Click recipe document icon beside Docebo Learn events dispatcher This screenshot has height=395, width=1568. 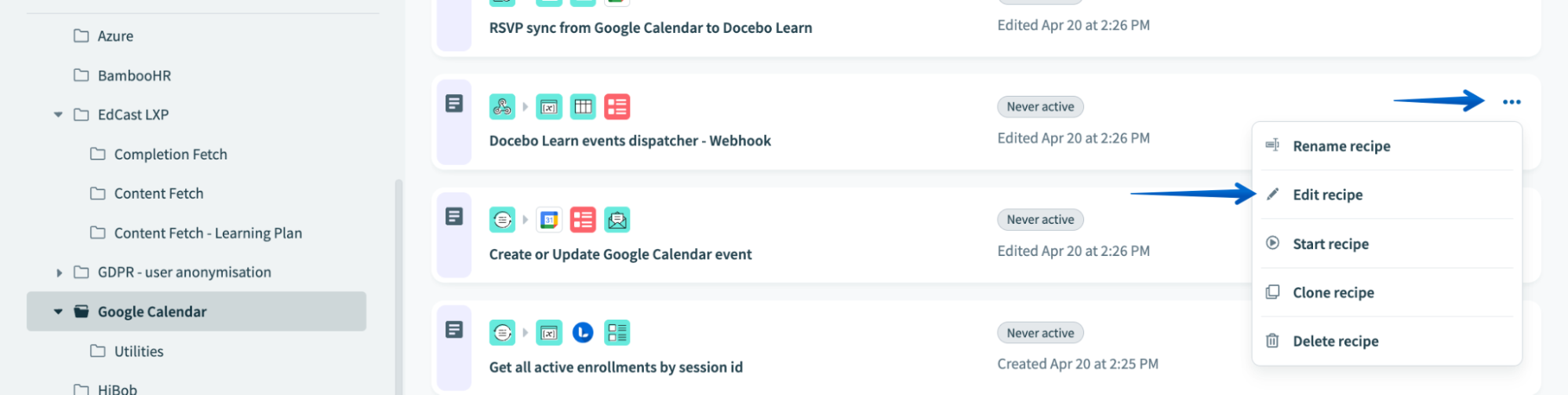(x=454, y=104)
